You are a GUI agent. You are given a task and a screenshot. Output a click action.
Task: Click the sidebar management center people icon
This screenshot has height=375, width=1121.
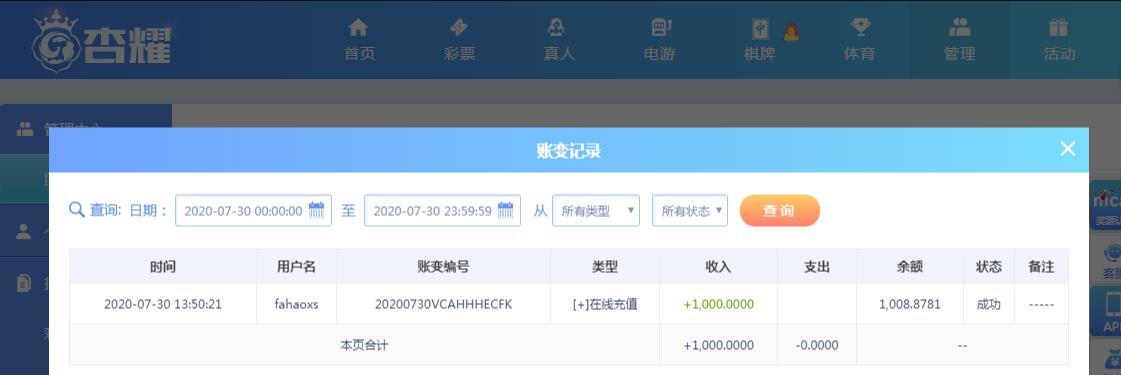click(x=25, y=129)
